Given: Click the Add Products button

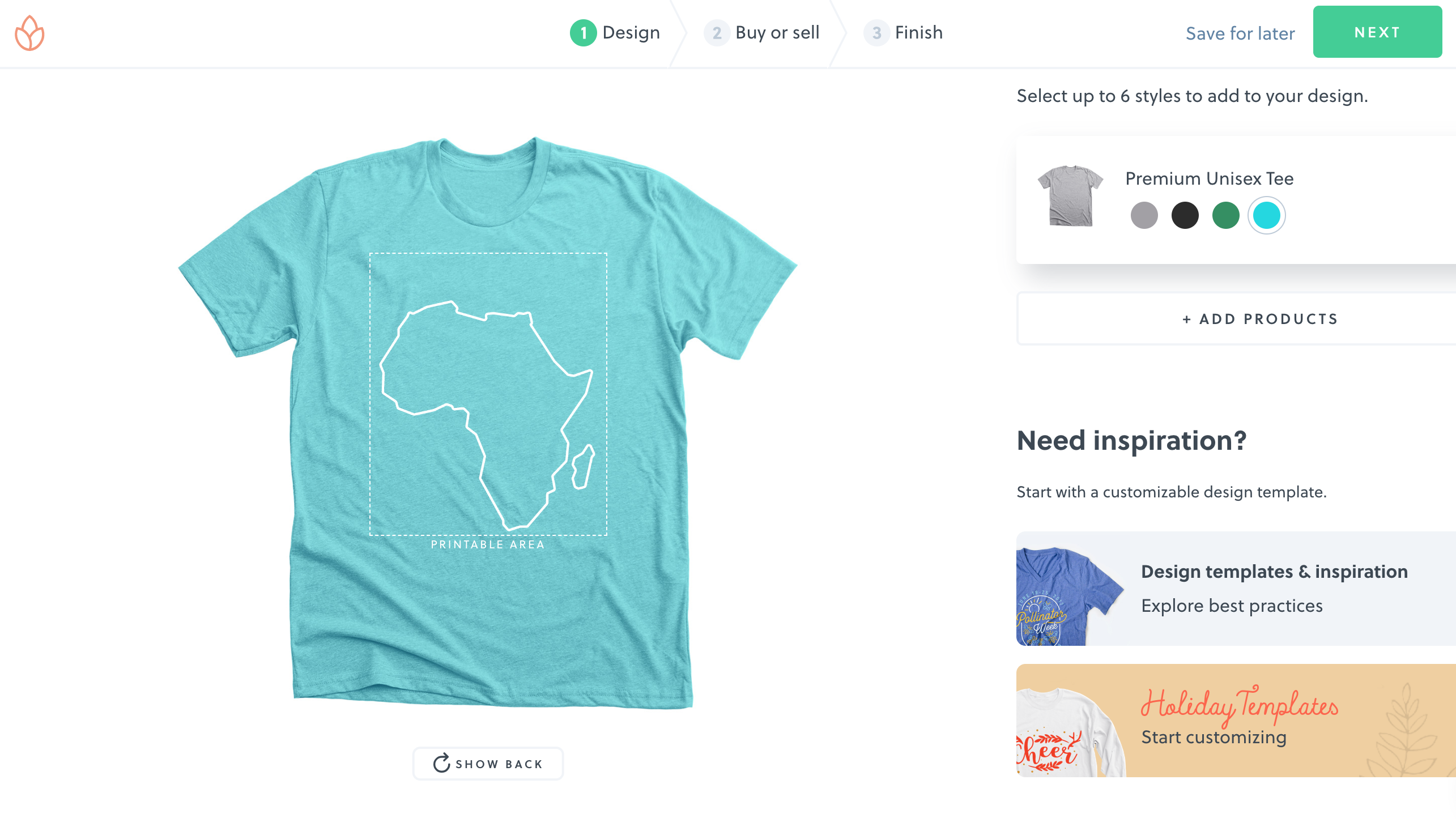Looking at the screenshot, I should click(1259, 319).
